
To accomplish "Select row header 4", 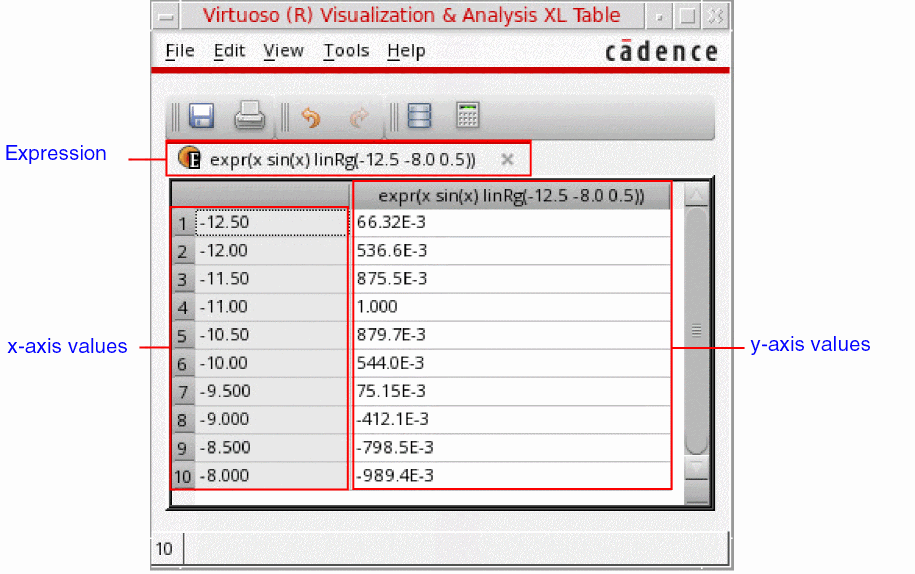I will (183, 307).
